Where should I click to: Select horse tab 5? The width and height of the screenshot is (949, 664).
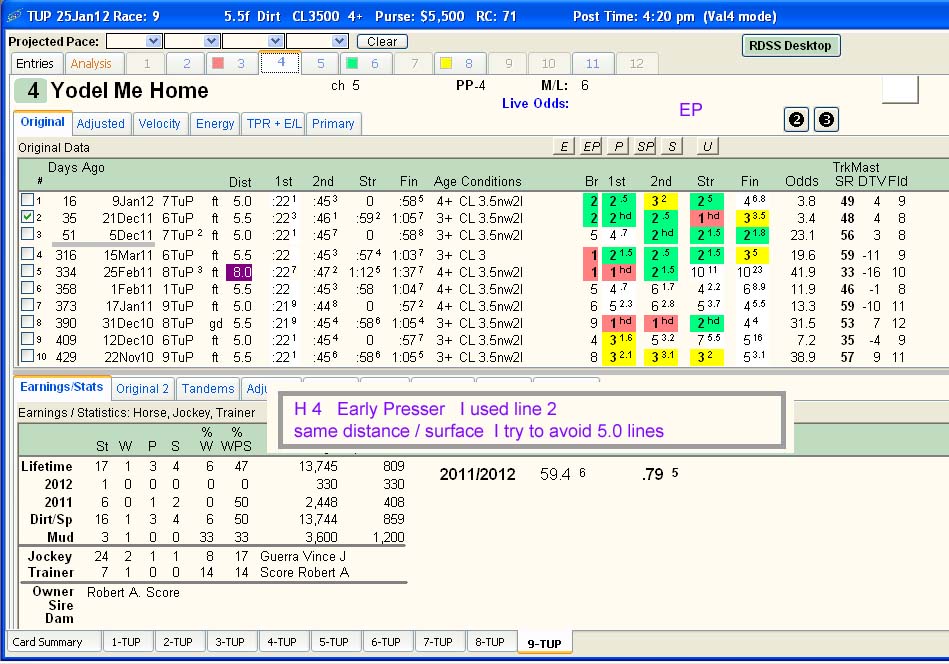pos(321,64)
